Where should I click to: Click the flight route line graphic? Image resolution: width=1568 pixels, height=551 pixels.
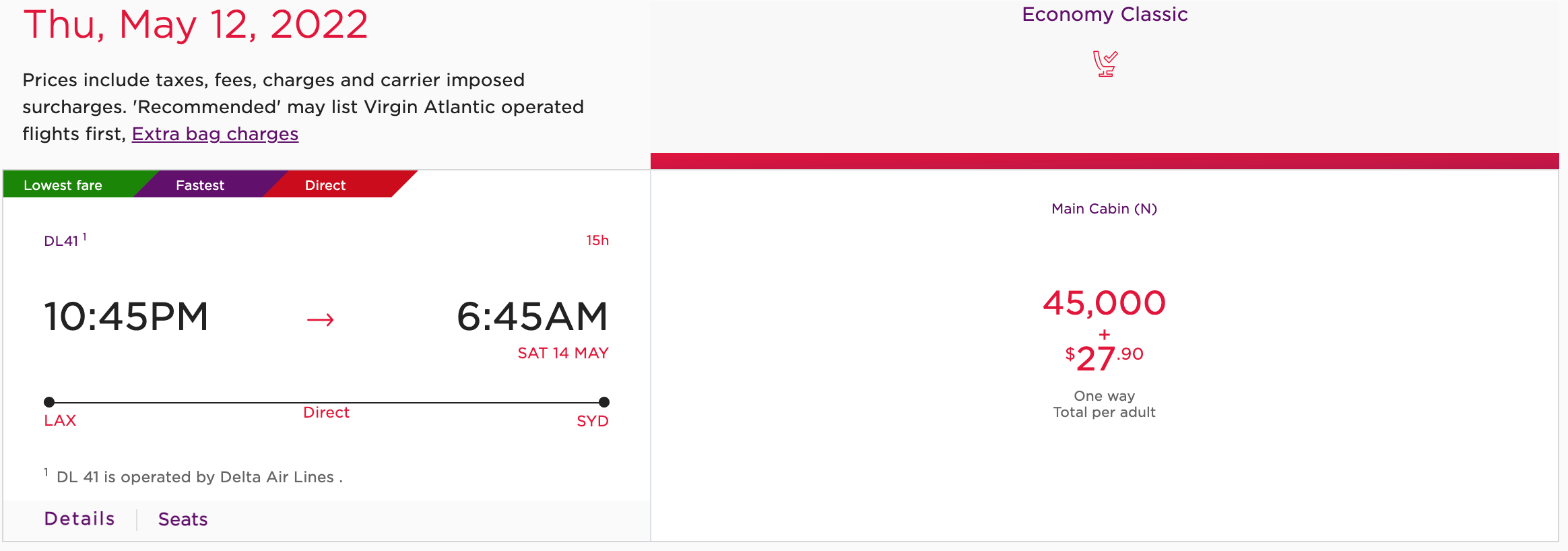click(x=326, y=401)
